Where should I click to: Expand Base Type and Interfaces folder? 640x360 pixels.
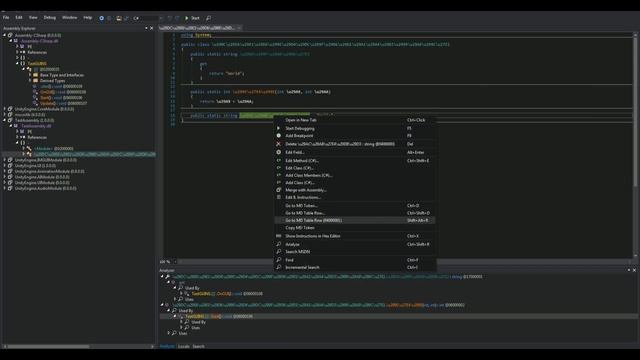[x=30, y=75]
